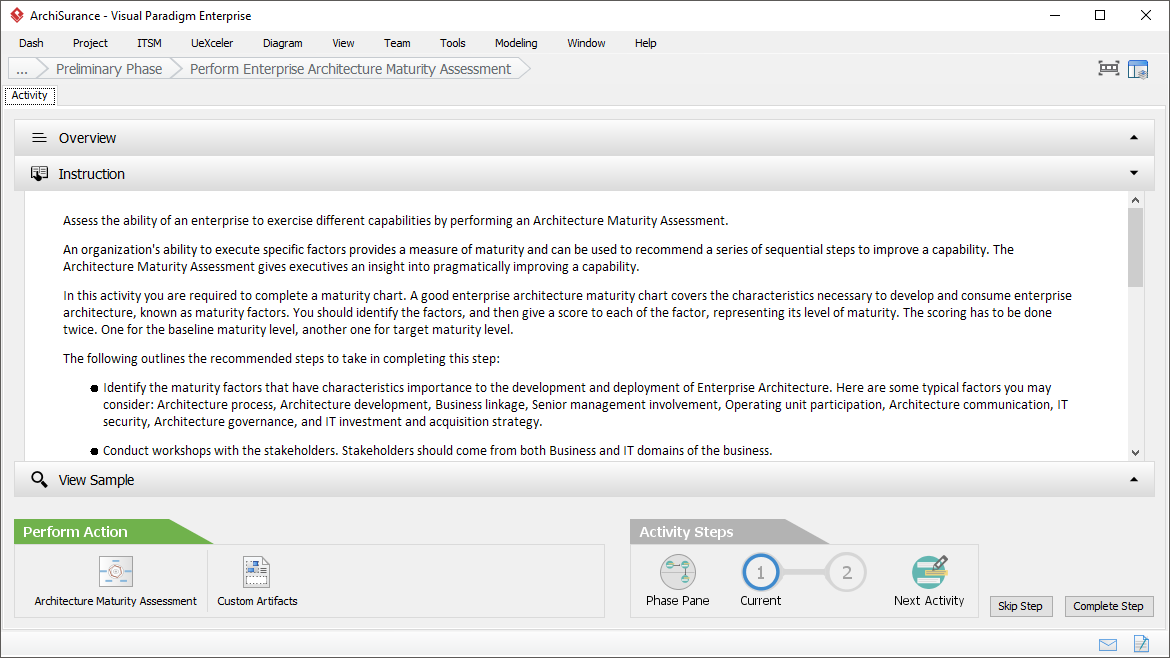Click the mail icon in status bar

(x=1108, y=645)
